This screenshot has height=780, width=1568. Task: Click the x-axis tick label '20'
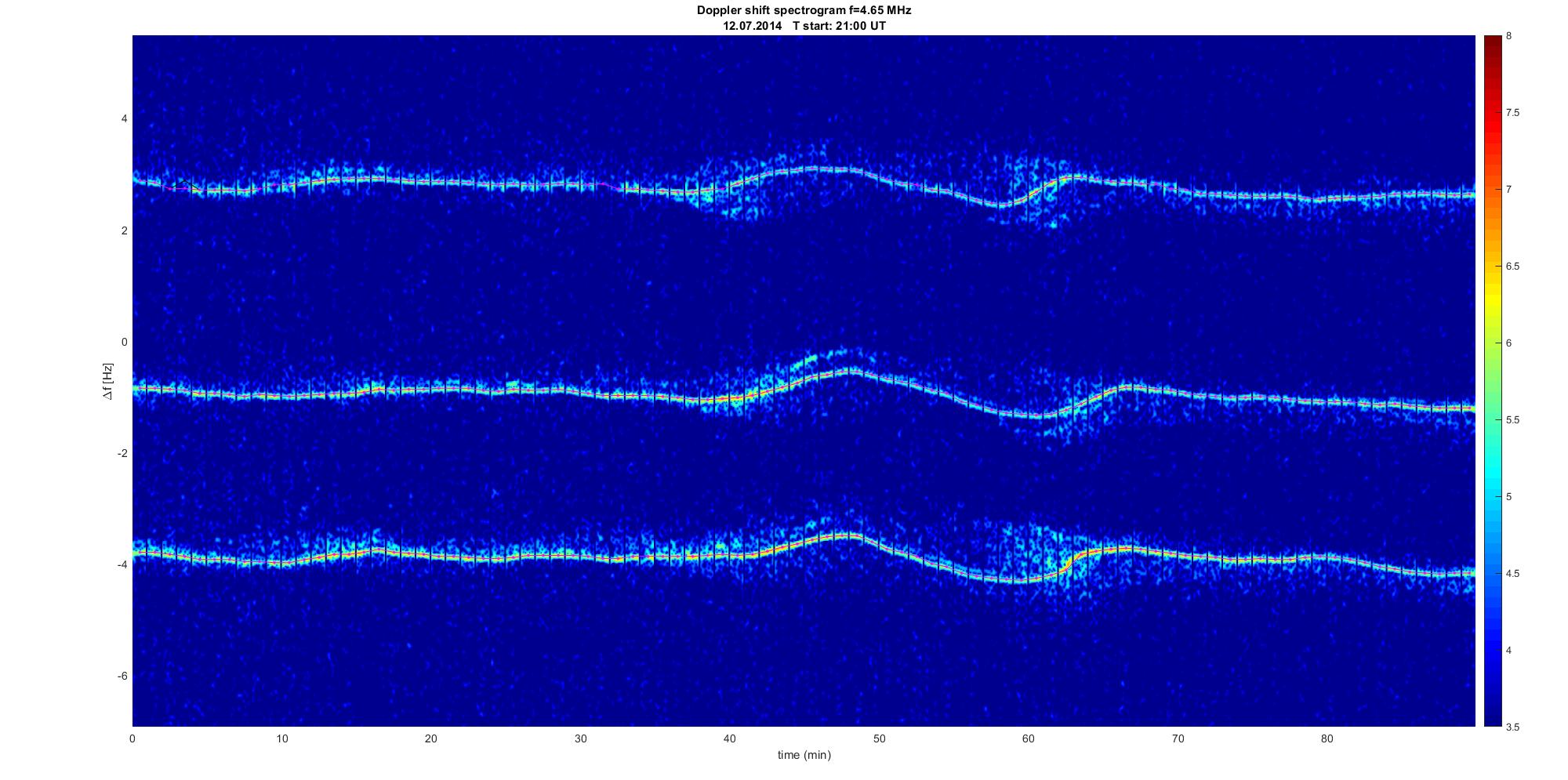pyautogui.click(x=431, y=738)
